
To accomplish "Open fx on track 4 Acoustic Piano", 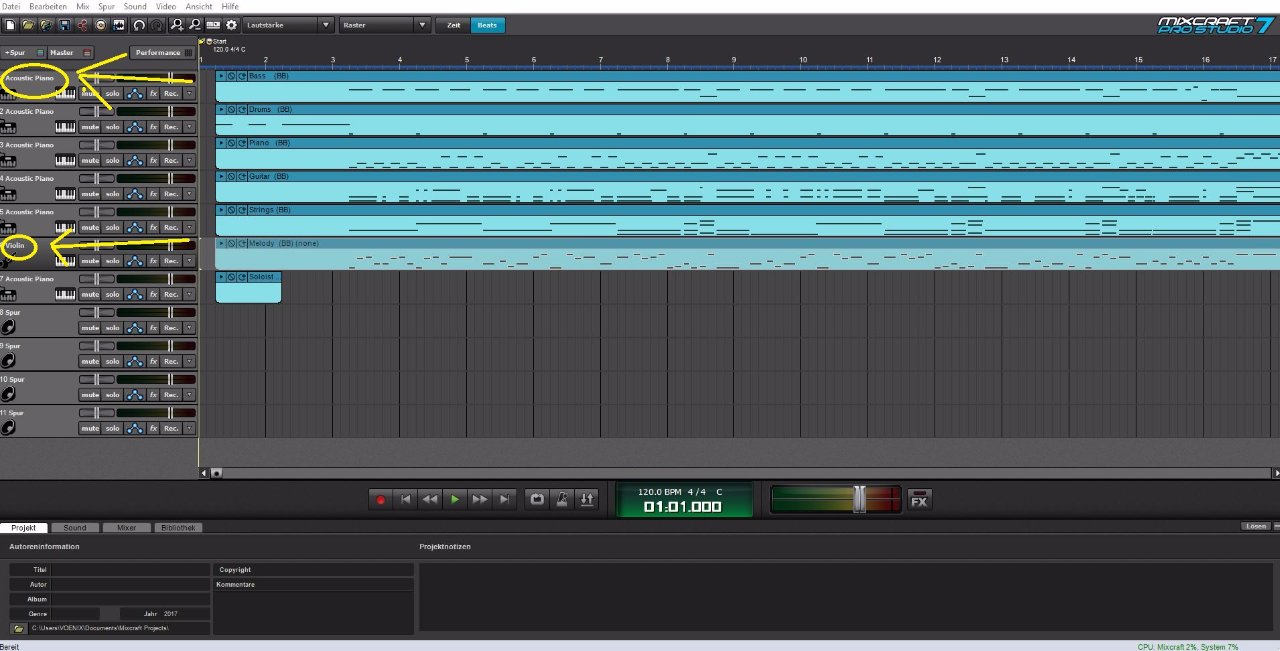I will pyautogui.click(x=153, y=194).
